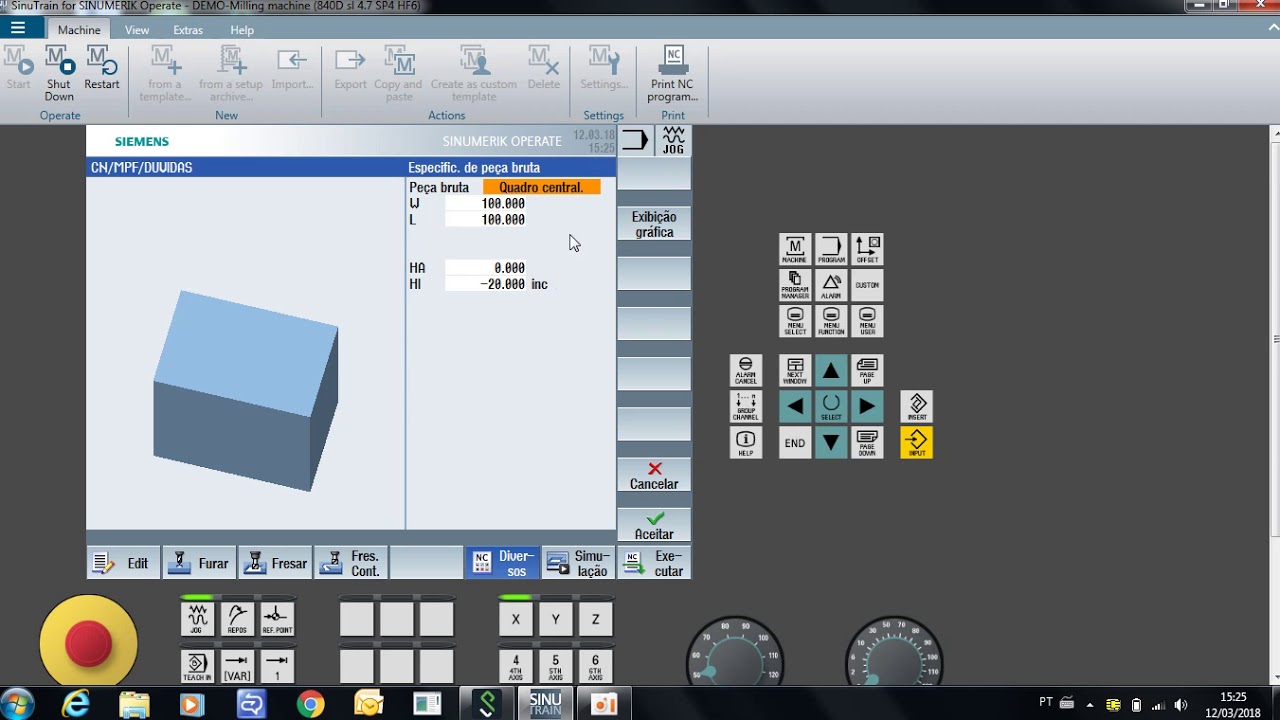Click the PAGE DOWN key

pos(867,443)
